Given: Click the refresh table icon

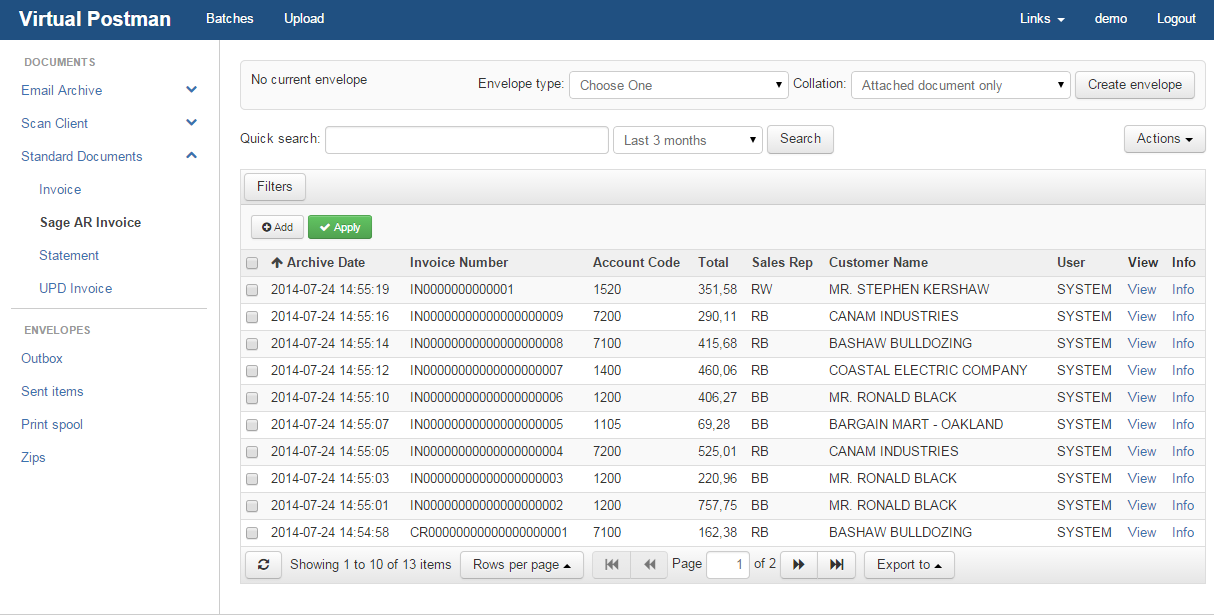Looking at the screenshot, I should [263, 565].
